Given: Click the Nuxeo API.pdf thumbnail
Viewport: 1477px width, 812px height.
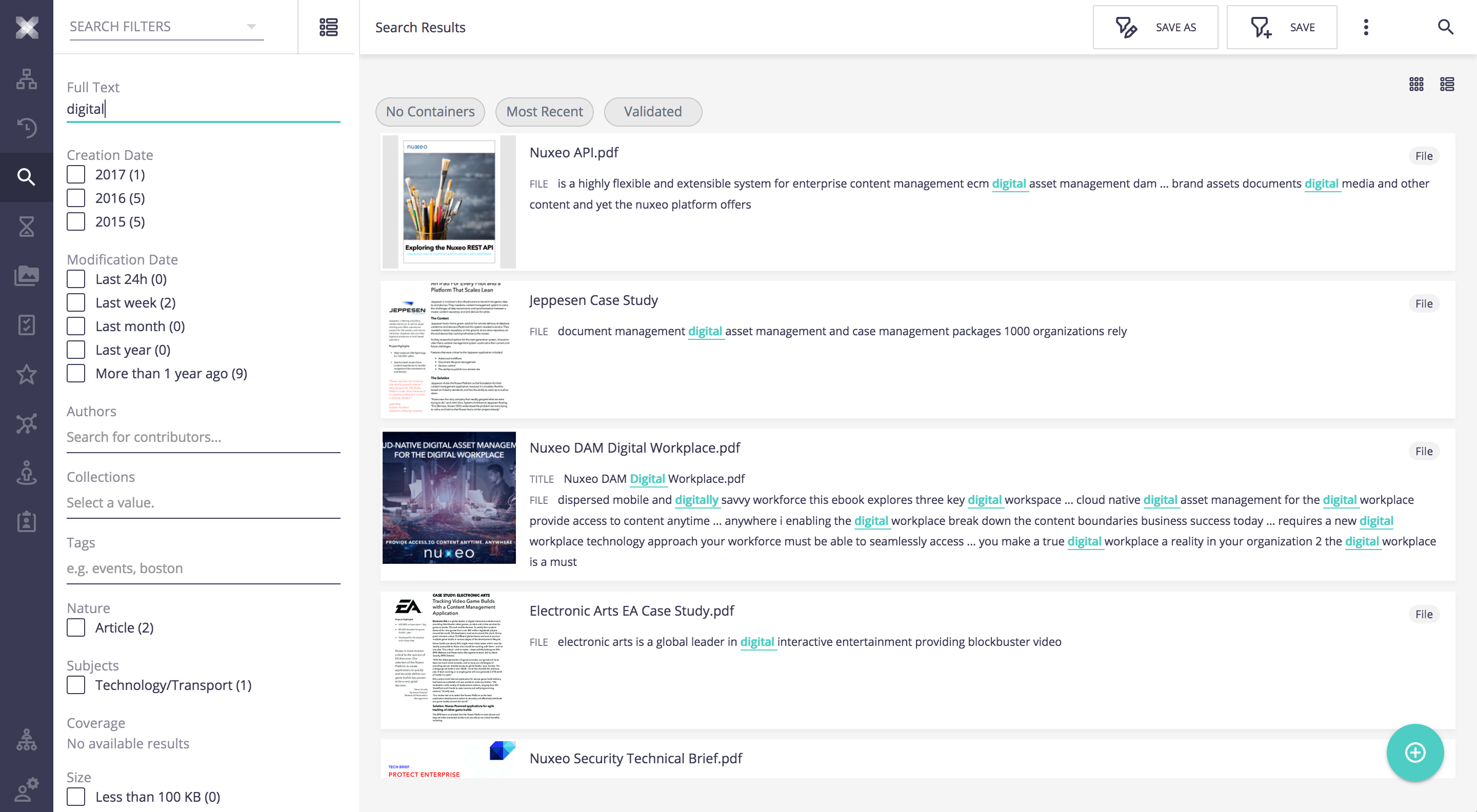Looking at the screenshot, I should click(x=449, y=201).
